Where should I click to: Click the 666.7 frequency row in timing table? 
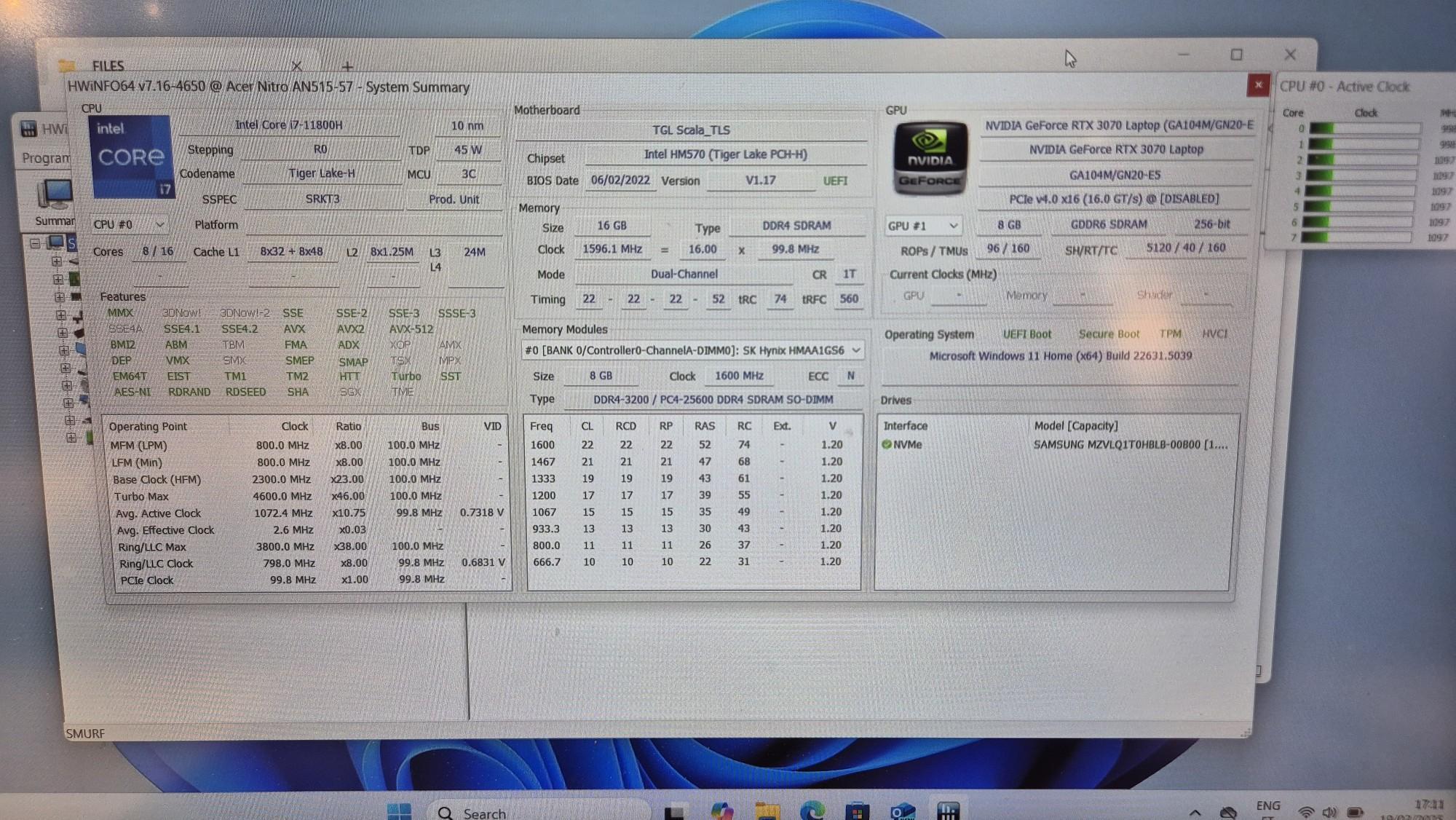[692, 561]
